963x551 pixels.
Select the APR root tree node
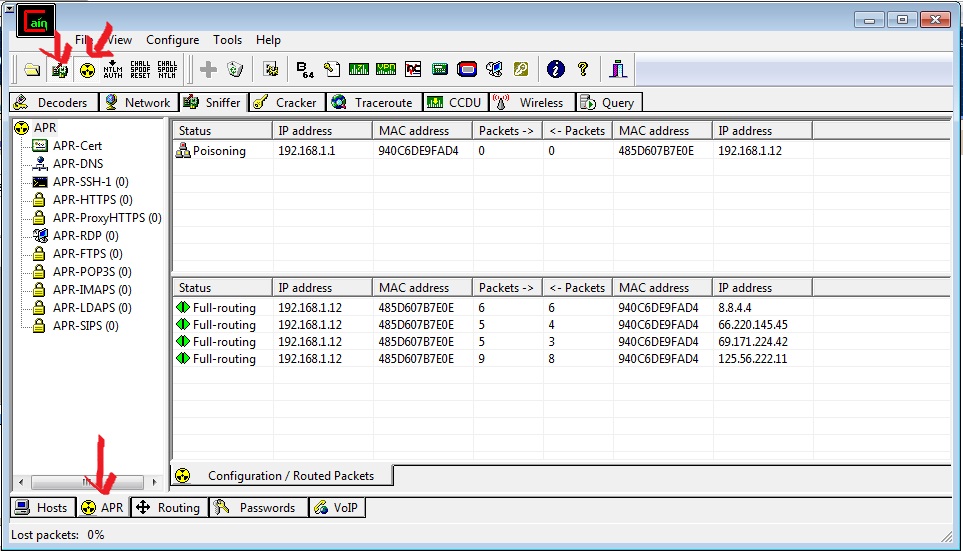(45, 128)
